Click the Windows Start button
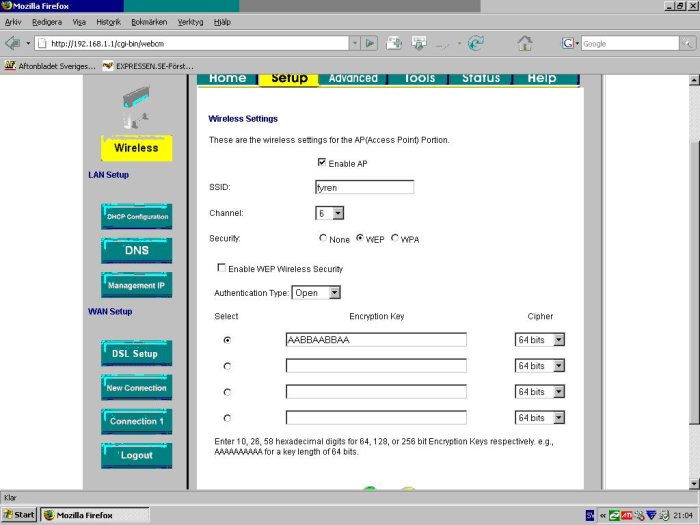Image resolution: width=700 pixels, height=525 pixels. point(19,515)
